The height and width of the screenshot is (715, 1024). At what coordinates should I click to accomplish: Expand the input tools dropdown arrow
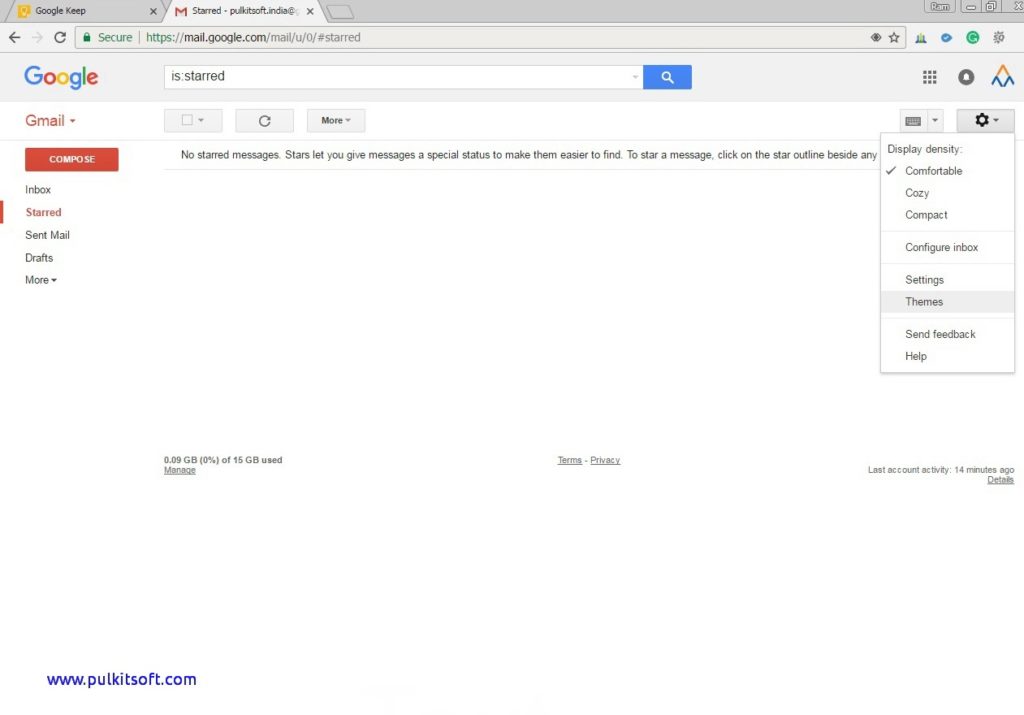click(935, 121)
